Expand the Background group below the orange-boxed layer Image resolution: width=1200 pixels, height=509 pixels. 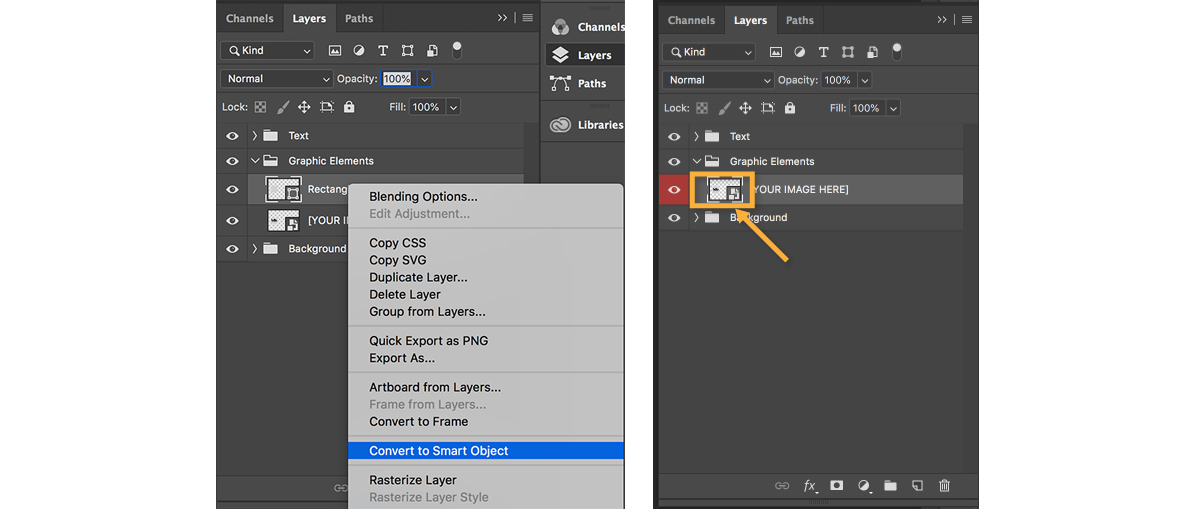click(x=696, y=217)
